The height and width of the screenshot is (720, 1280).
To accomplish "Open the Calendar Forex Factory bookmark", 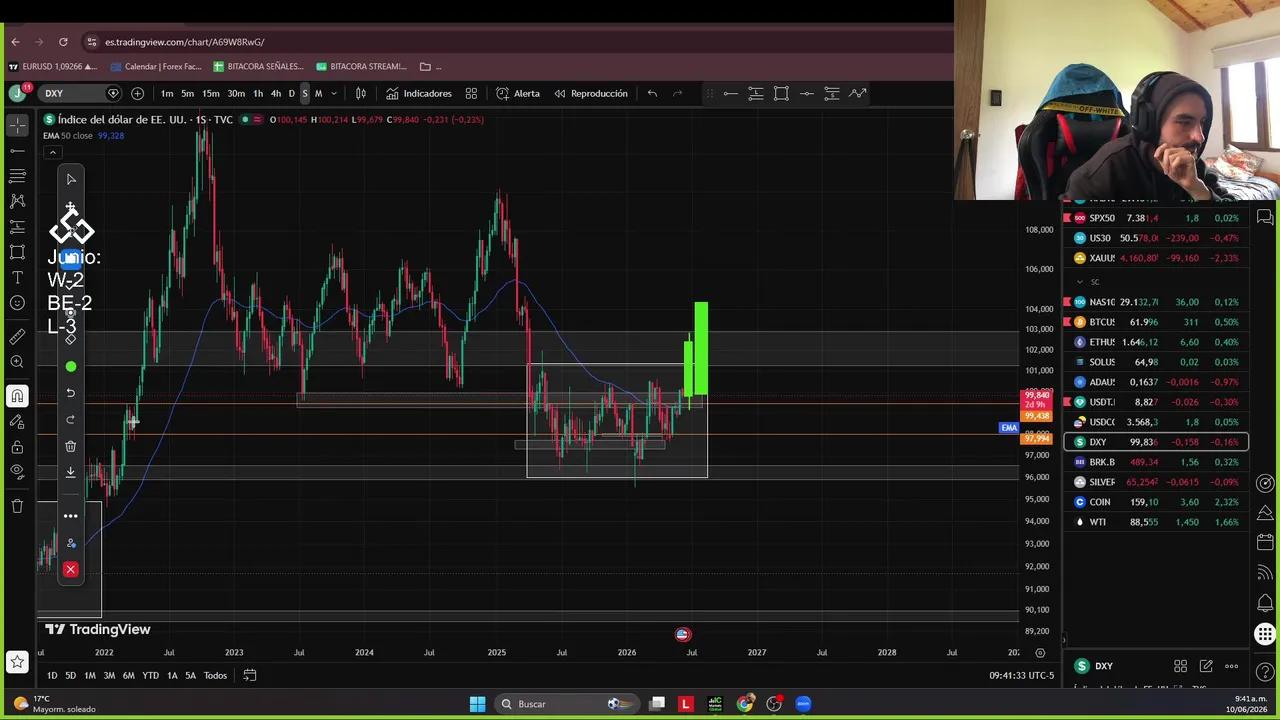I will point(156,67).
